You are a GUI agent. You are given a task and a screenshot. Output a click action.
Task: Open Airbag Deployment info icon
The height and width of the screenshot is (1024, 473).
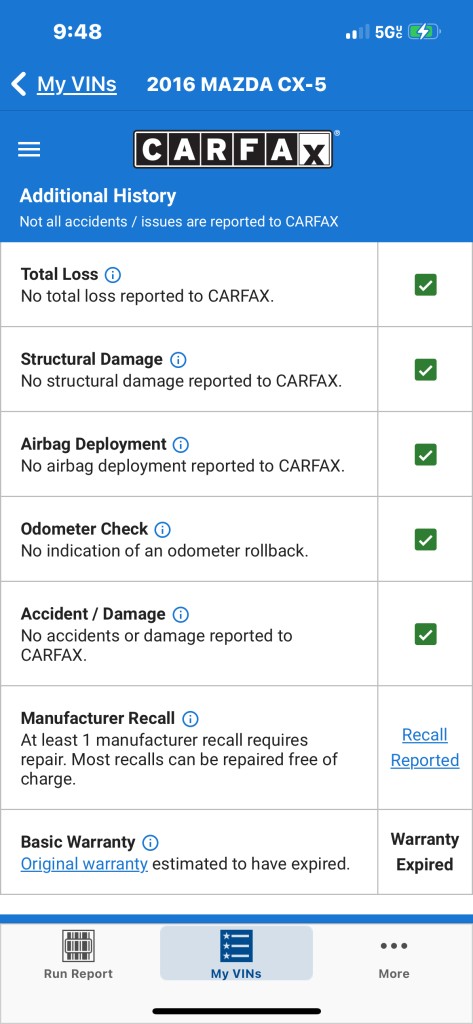pos(180,445)
